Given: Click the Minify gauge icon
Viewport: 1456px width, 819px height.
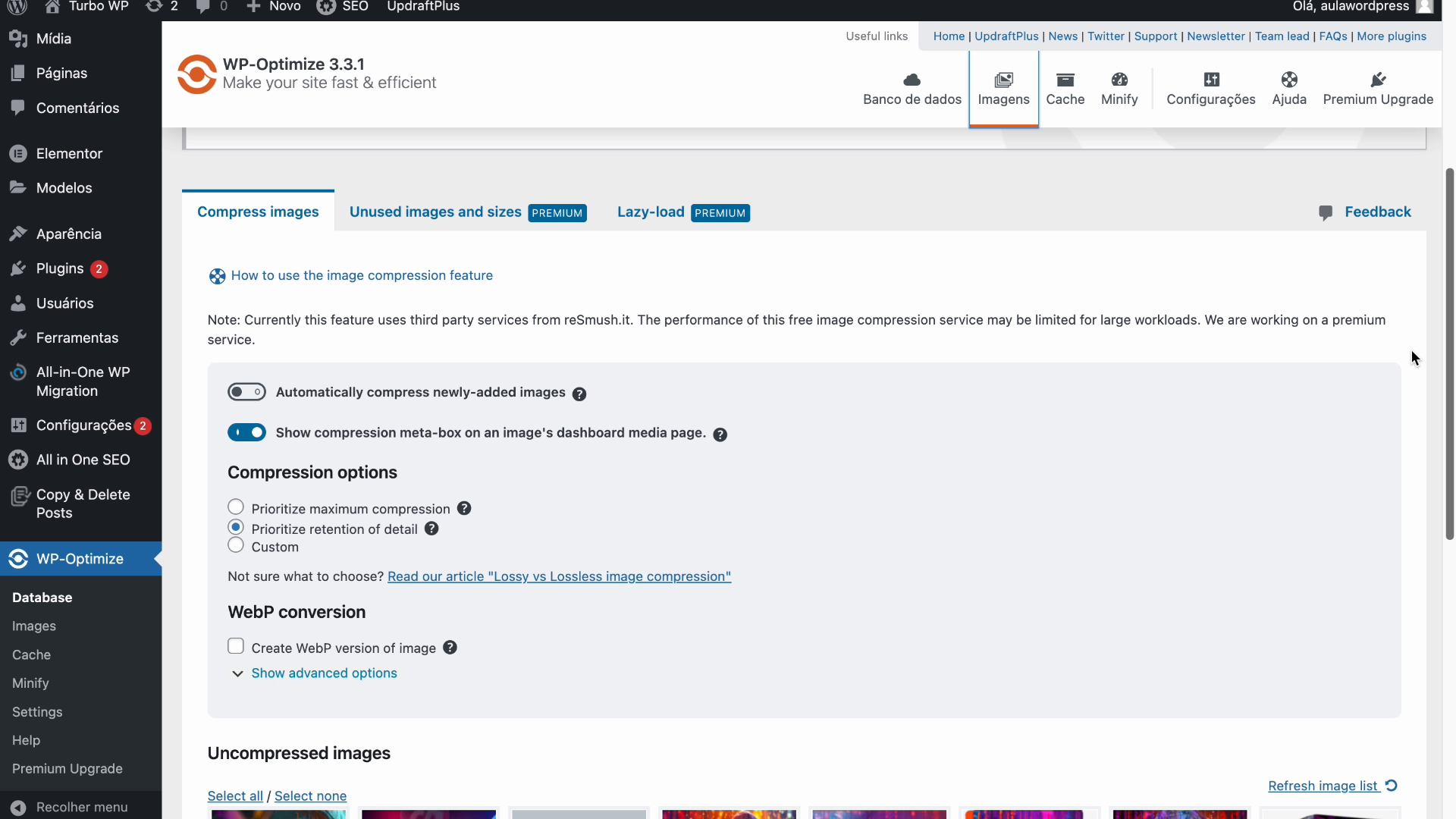Looking at the screenshot, I should point(1119,80).
